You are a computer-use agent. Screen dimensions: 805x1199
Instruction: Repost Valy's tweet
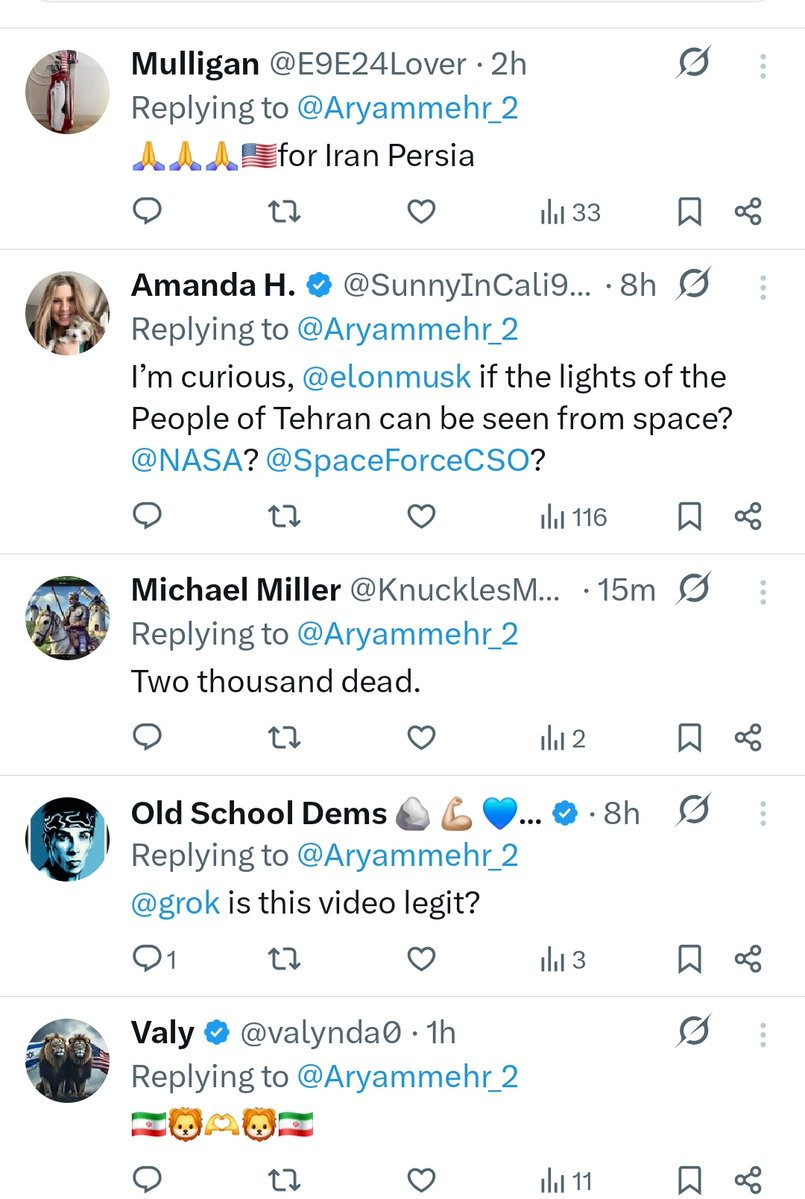(x=285, y=1180)
